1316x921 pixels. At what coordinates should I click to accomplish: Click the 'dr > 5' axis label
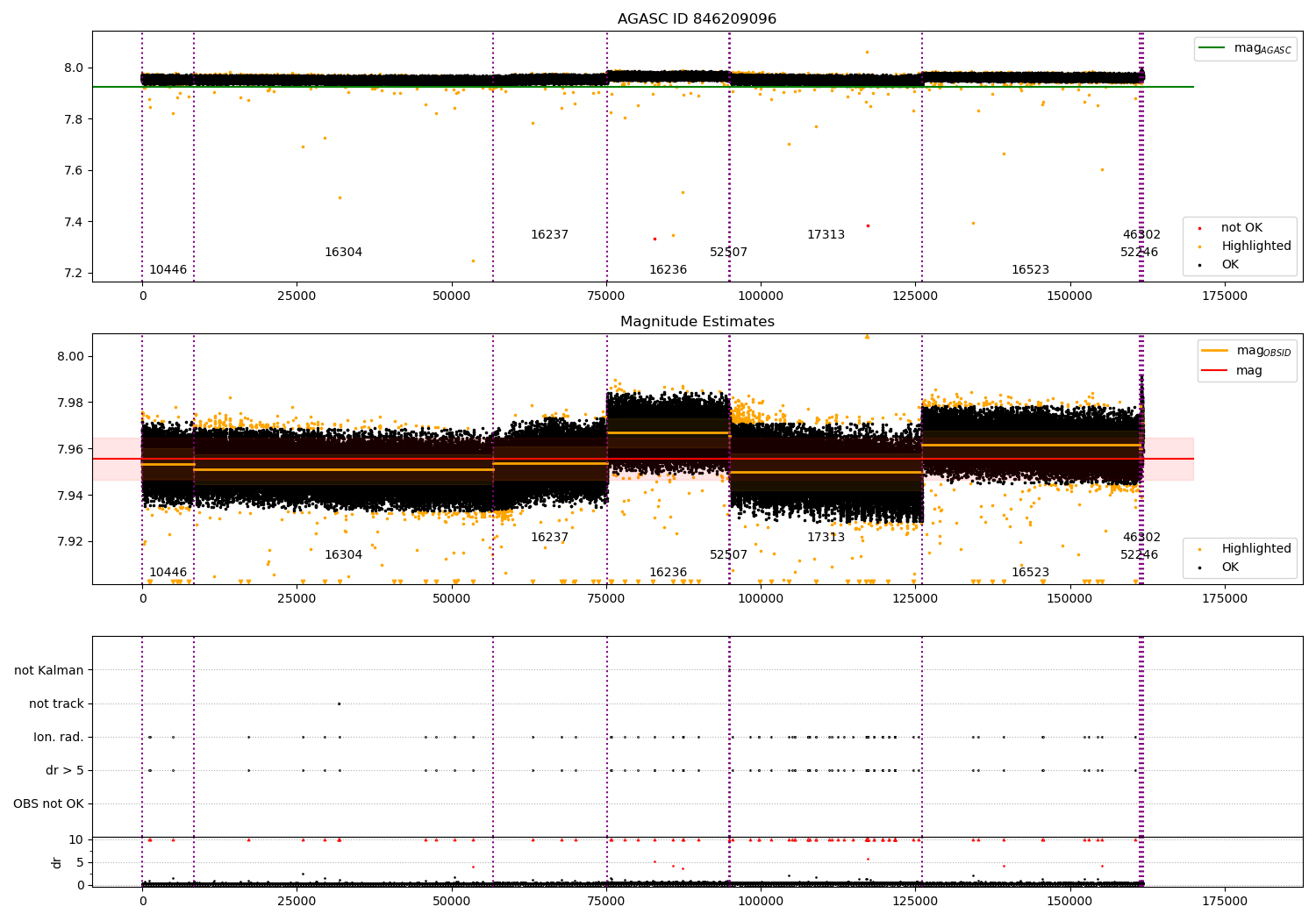[x=65, y=770]
